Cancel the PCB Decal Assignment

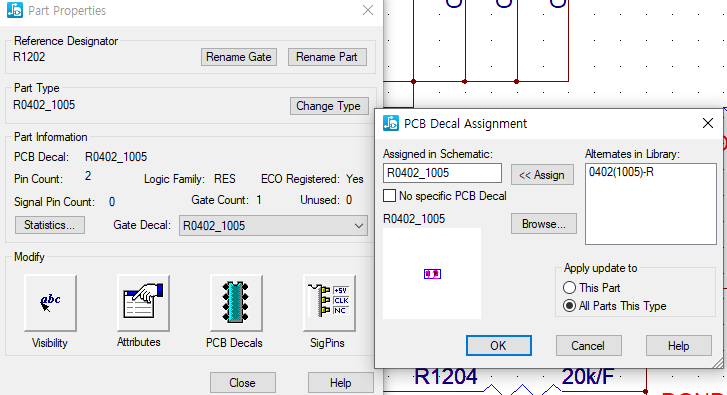[587, 346]
